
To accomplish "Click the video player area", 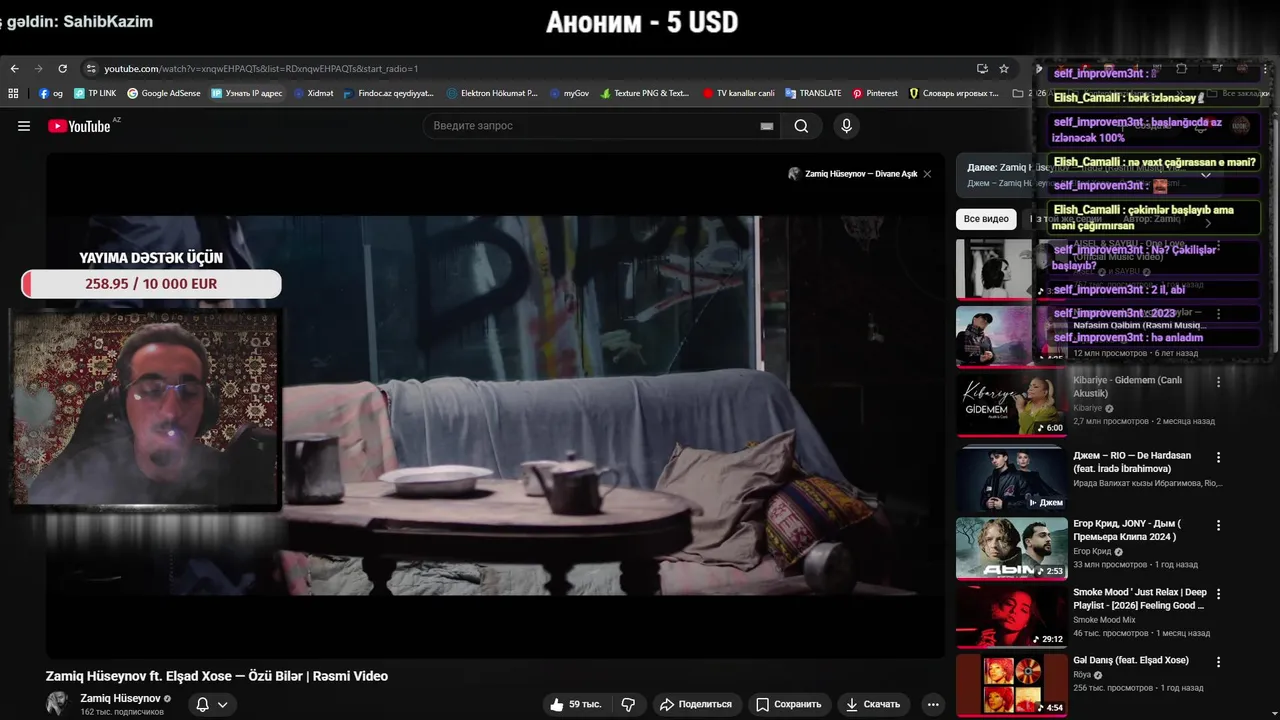I will [x=495, y=405].
